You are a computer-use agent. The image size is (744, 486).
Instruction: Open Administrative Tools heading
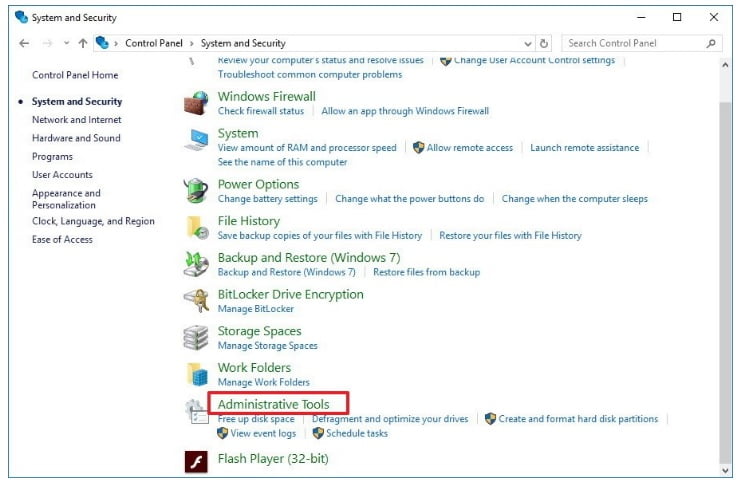click(274, 404)
